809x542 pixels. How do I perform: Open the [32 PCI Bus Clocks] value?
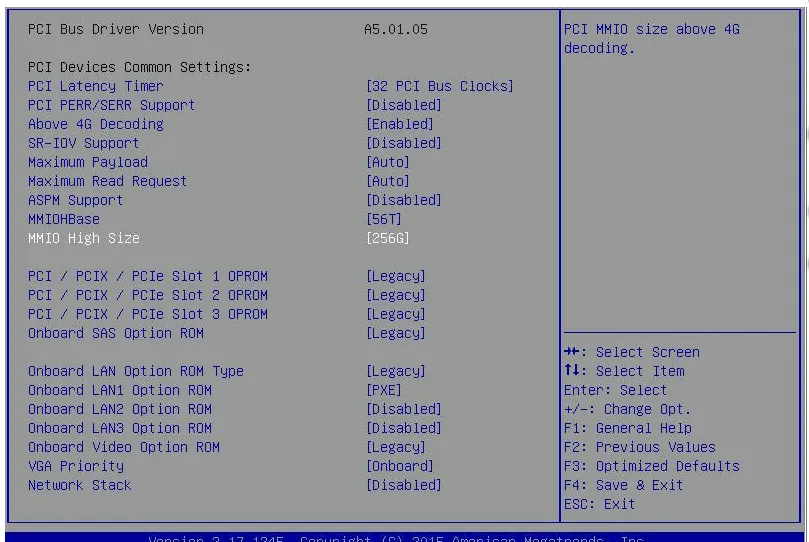pos(440,86)
